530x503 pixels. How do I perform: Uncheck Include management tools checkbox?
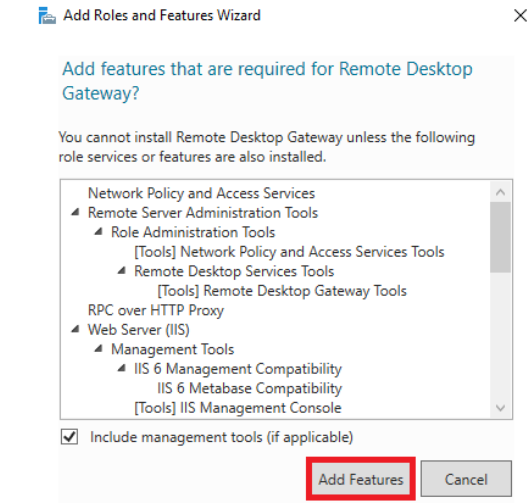point(70,437)
